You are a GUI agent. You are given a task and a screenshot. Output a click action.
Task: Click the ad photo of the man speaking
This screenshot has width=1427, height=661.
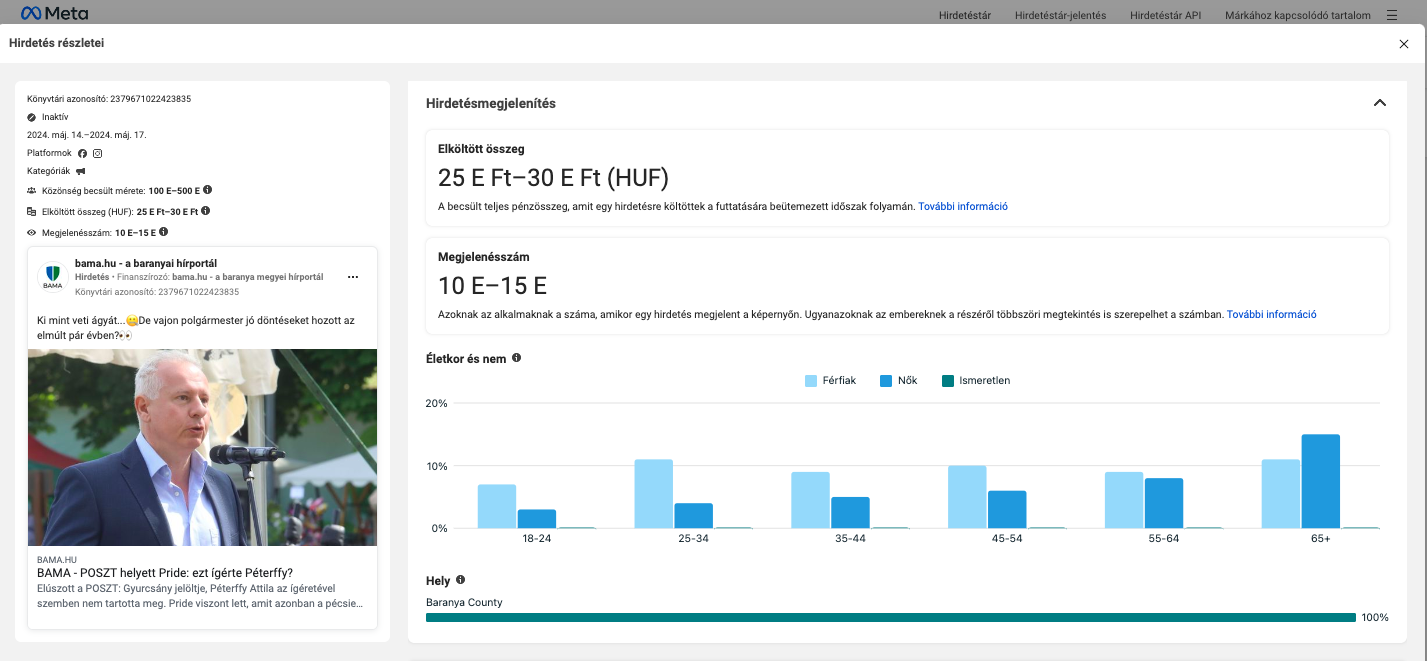(x=203, y=447)
